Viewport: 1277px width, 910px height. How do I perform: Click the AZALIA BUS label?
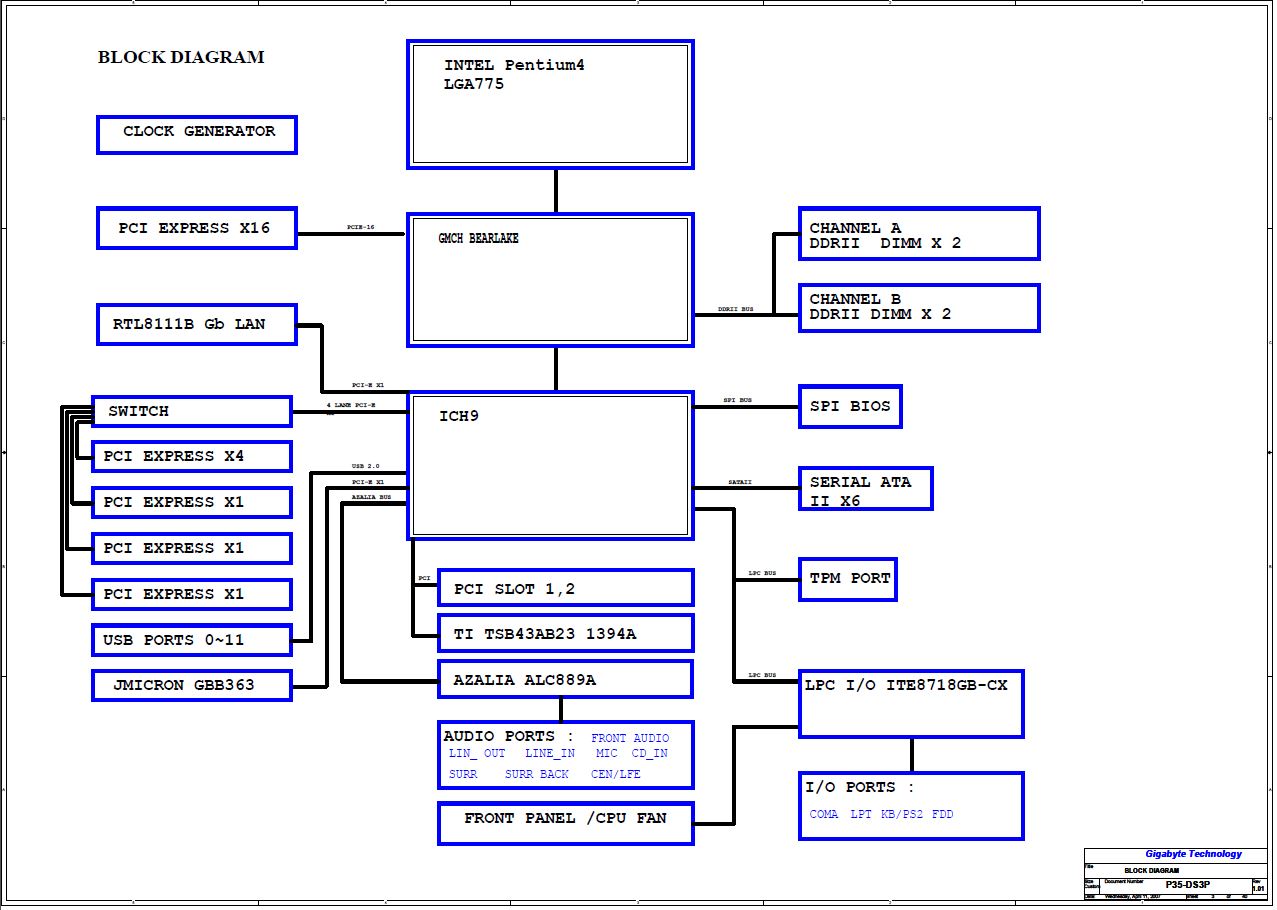[371, 496]
